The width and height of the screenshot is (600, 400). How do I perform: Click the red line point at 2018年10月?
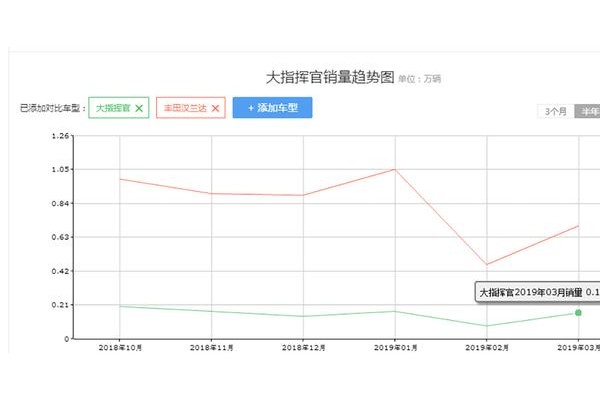point(120,179)
